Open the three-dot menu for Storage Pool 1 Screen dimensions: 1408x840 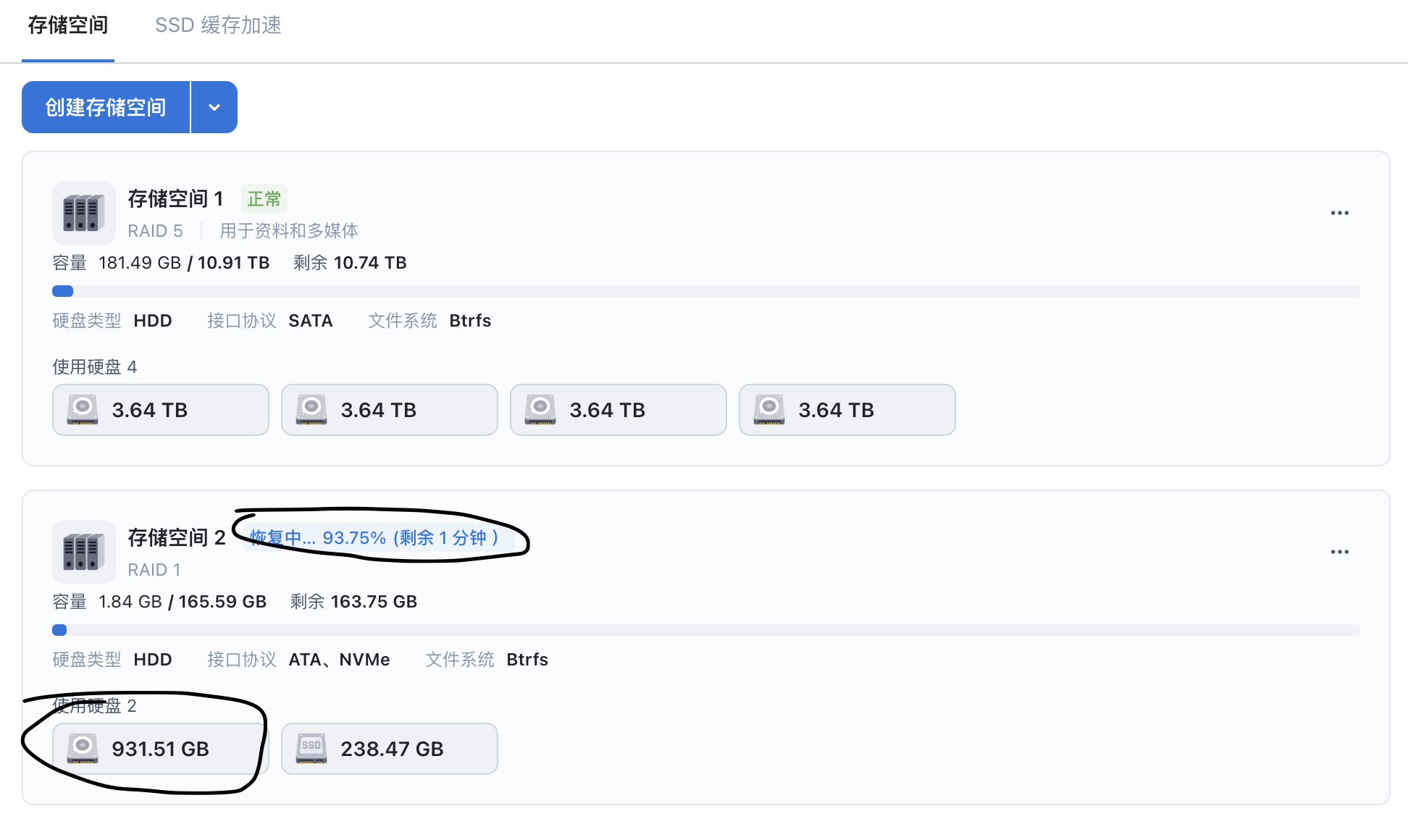[x=1339, y=213]
